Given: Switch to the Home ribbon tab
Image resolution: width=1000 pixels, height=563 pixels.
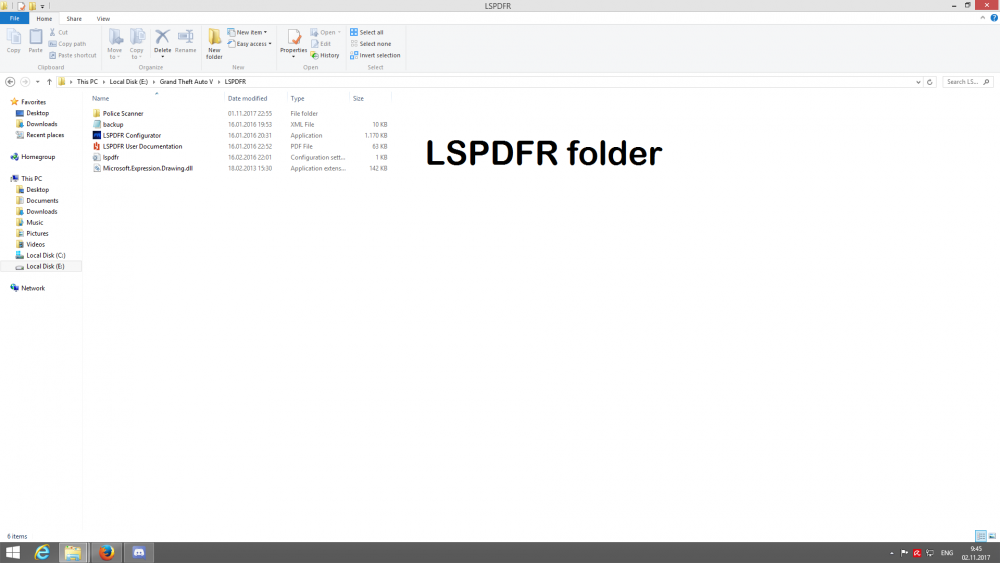Looking at the screenshot, I should pyautogui.click(x=44, y=18).
